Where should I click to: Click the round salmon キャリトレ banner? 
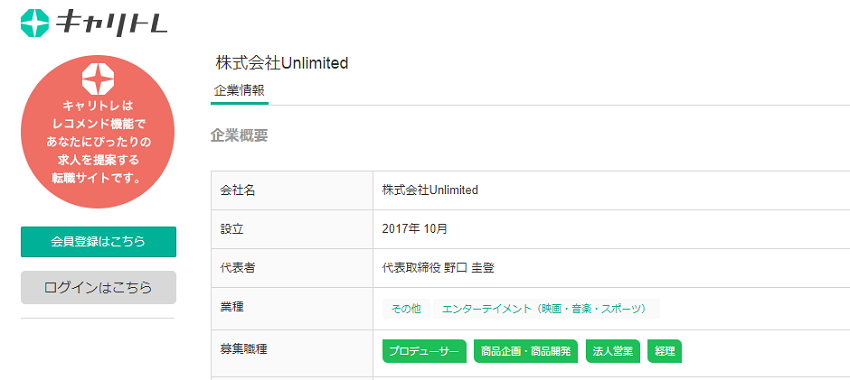pos(98,131)
